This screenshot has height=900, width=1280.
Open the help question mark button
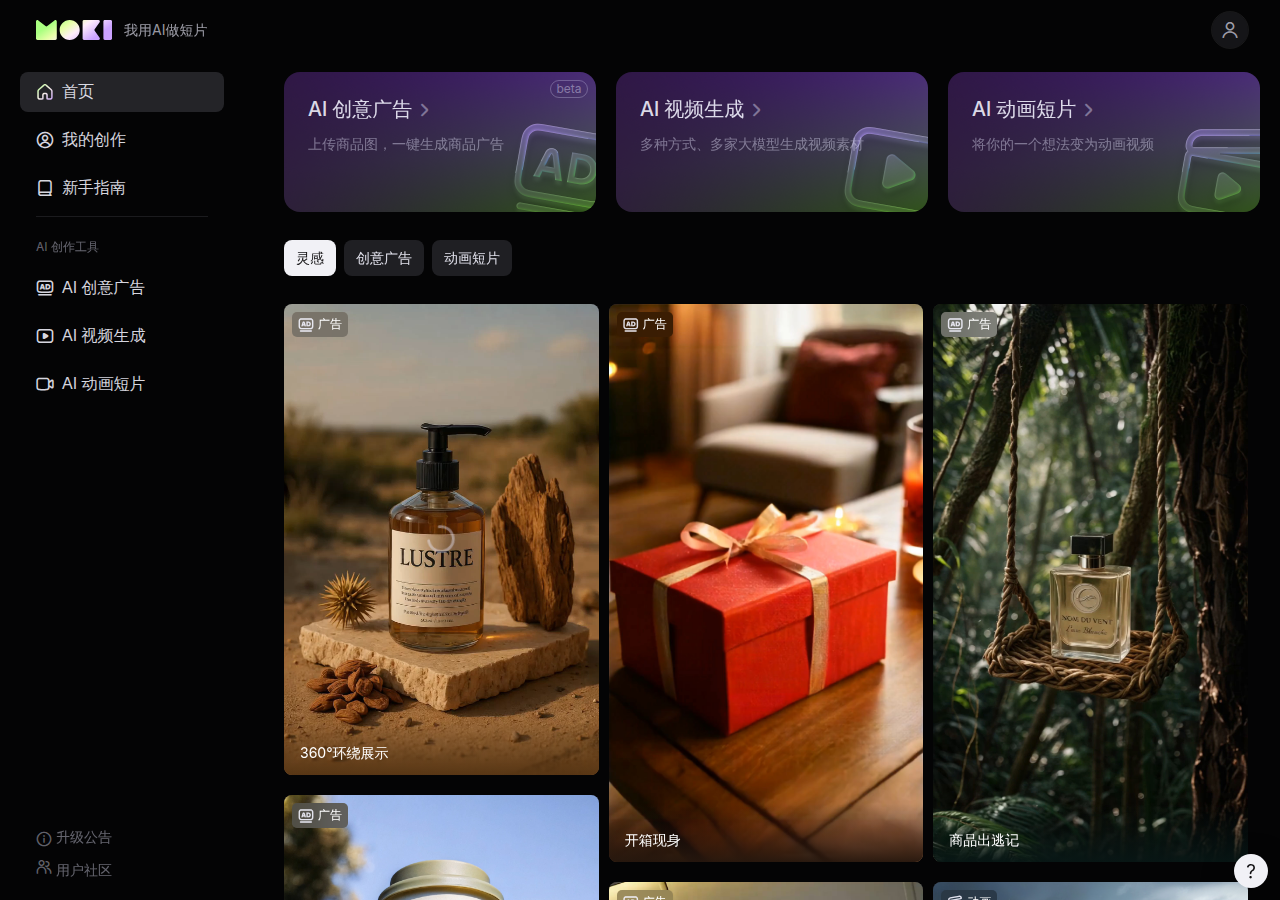[1251, 871]
